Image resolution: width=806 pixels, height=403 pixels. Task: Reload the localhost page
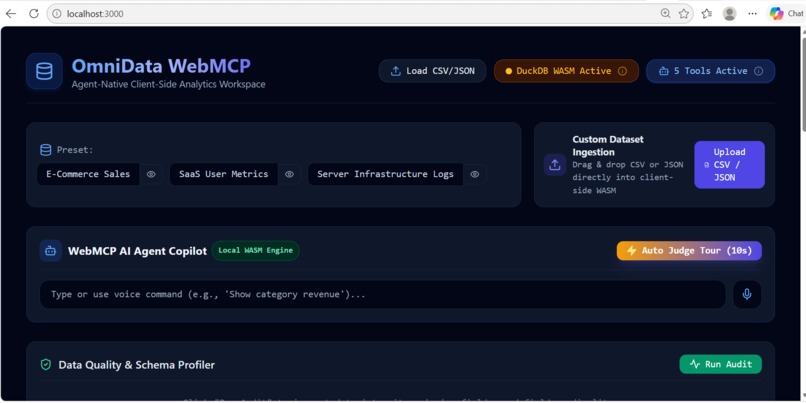pos(34,14)
